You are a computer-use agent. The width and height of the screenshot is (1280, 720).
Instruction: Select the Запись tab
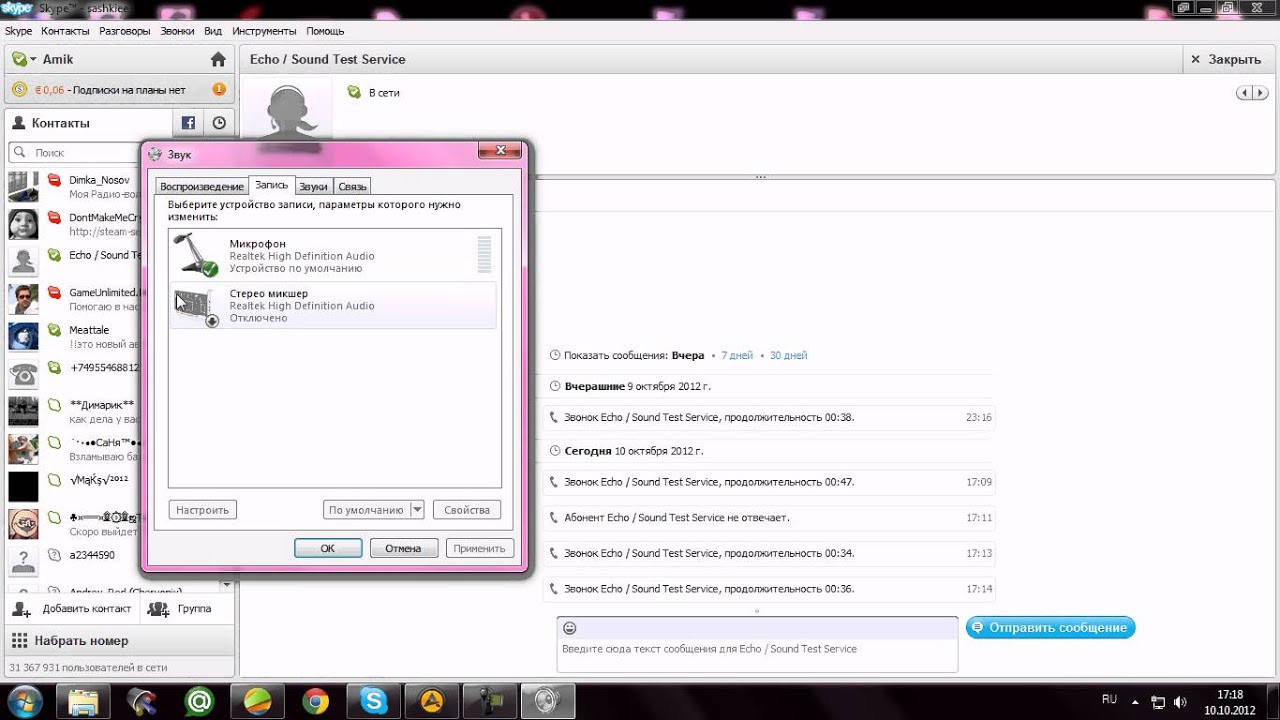tap(271, 185)
